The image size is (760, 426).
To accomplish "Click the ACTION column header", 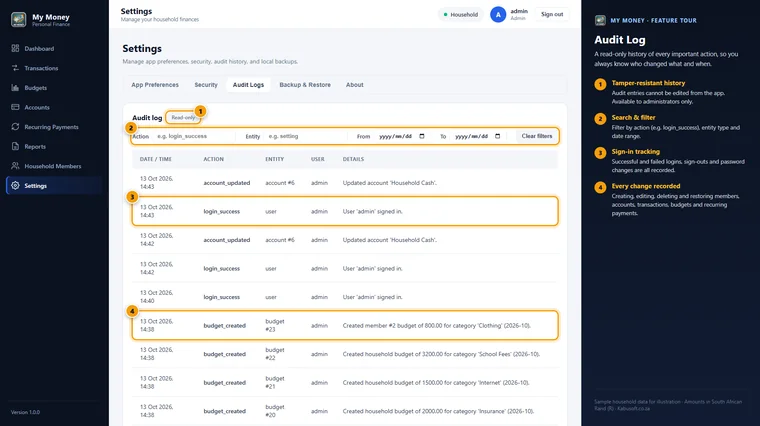I will pyautogui.click(x=214, y=159).
